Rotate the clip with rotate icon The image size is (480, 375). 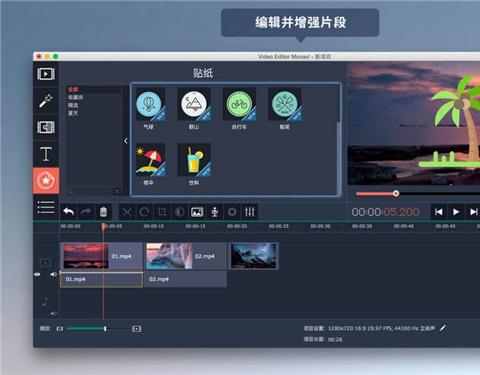pos(144,212)
